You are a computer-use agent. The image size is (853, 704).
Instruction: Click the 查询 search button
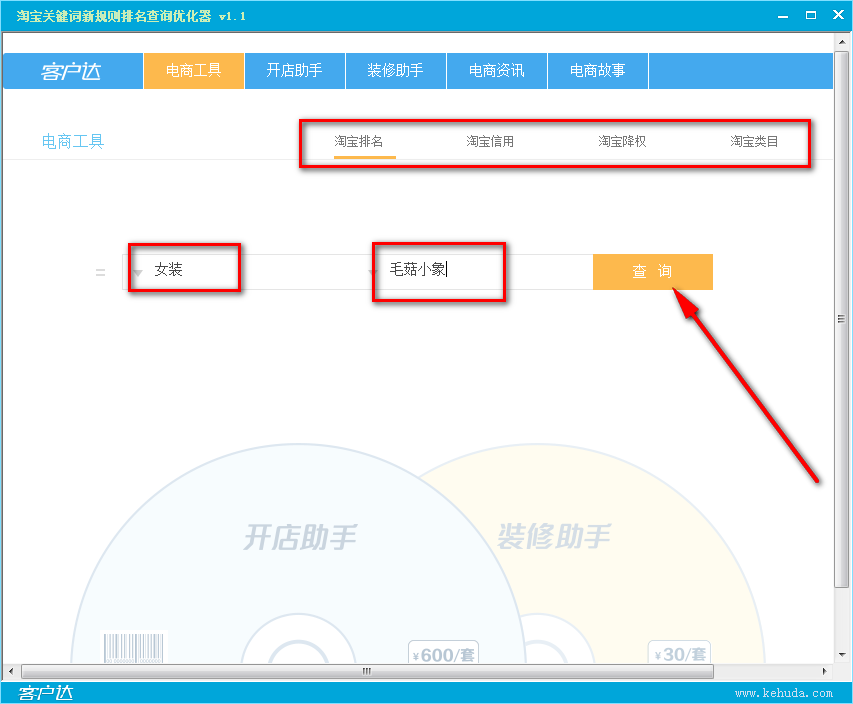[x=653, y=271]
